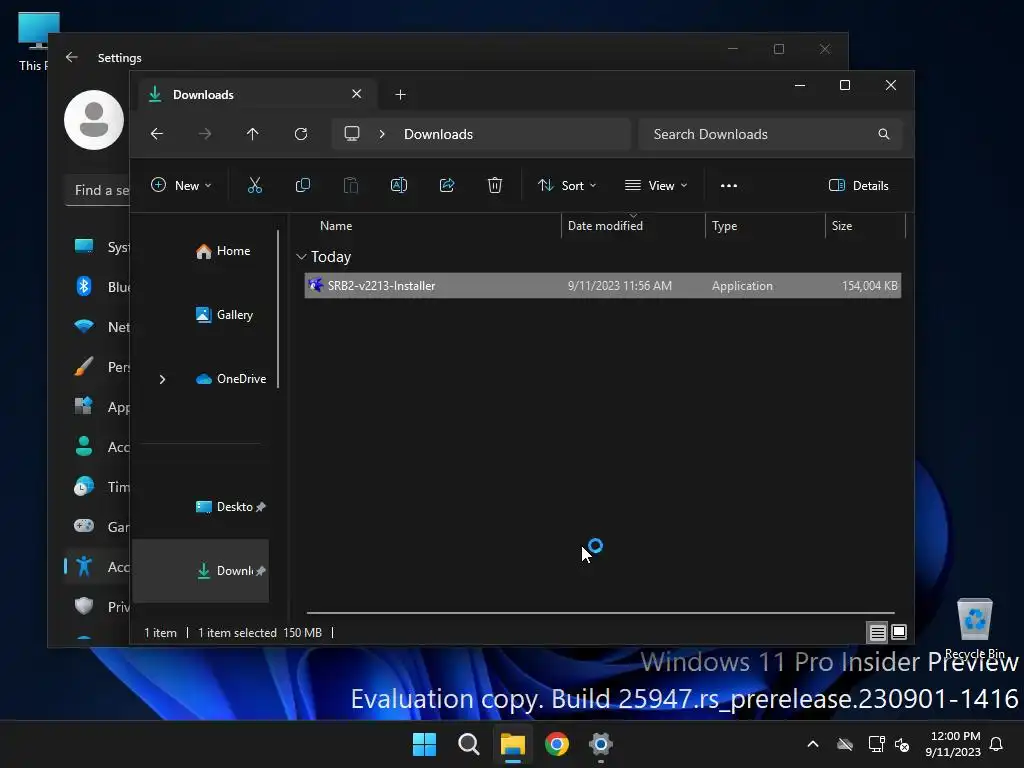This screenshot has width=1024, height=768.
Task: Open OneDrive in the navigation pane
Action: tap(231, 379)
